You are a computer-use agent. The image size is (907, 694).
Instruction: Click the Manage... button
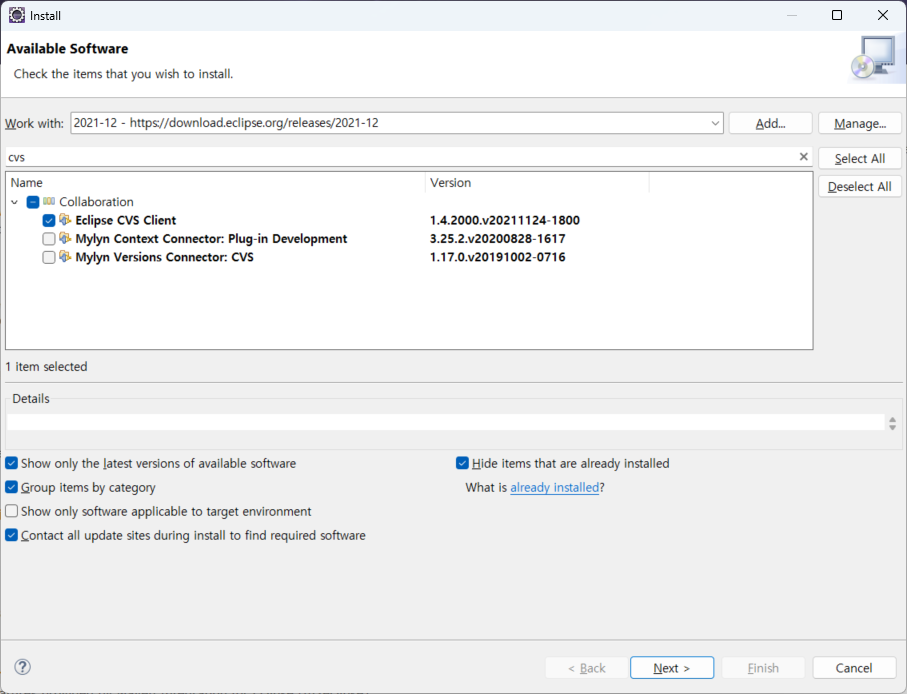pyautogui.click(x=860, y=123)
